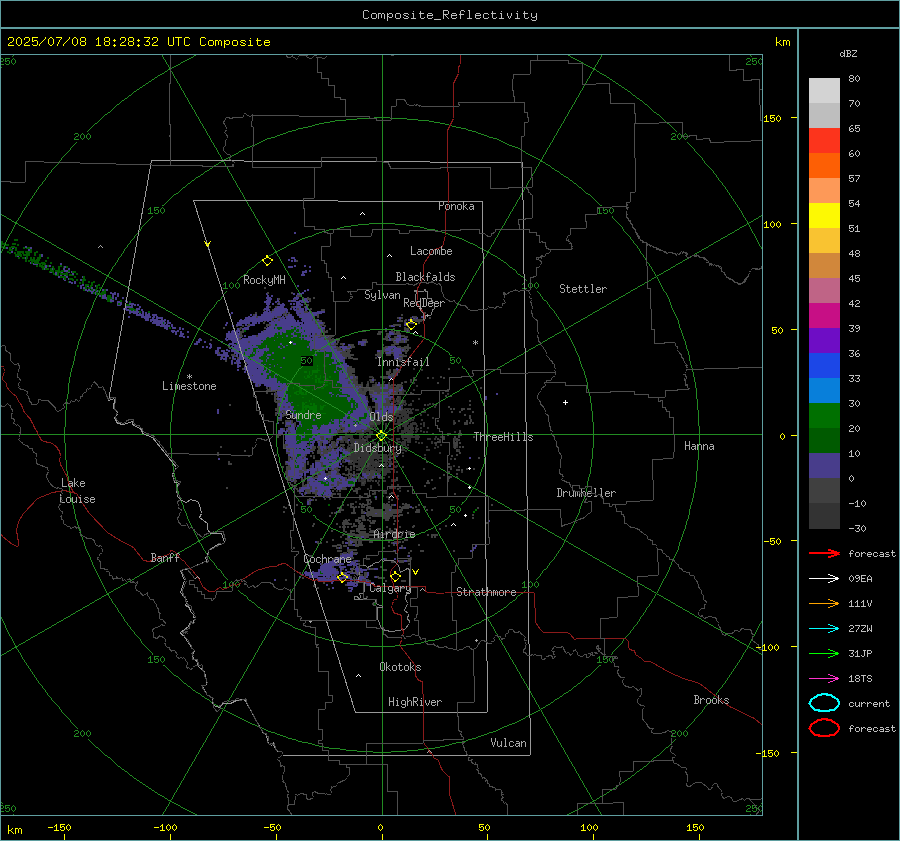Screen dimensions: 900x841
Task: Click the Lacombe label
Action: (431, 251)
